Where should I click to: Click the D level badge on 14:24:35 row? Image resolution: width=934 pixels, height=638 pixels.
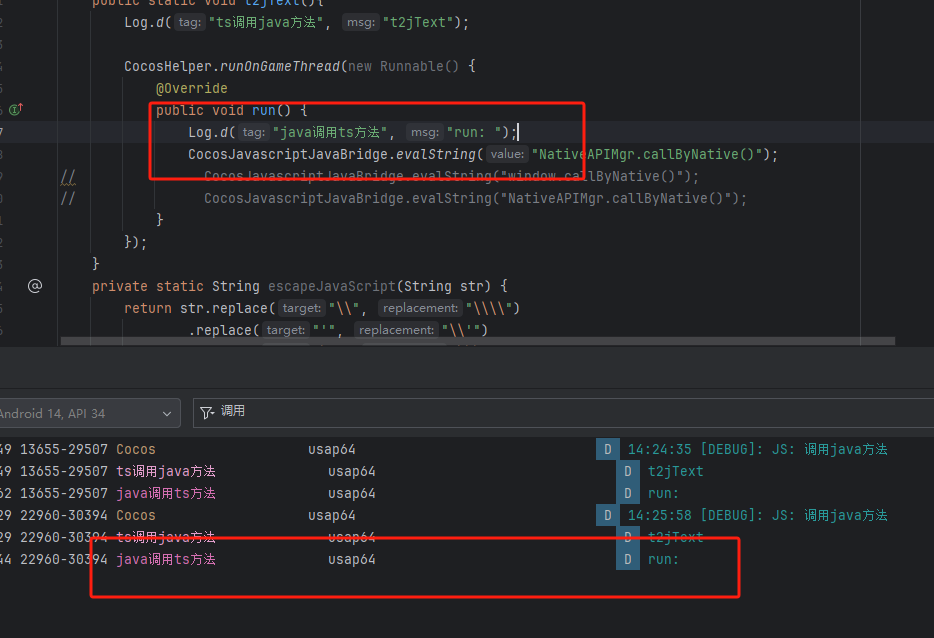click(608, 449)
